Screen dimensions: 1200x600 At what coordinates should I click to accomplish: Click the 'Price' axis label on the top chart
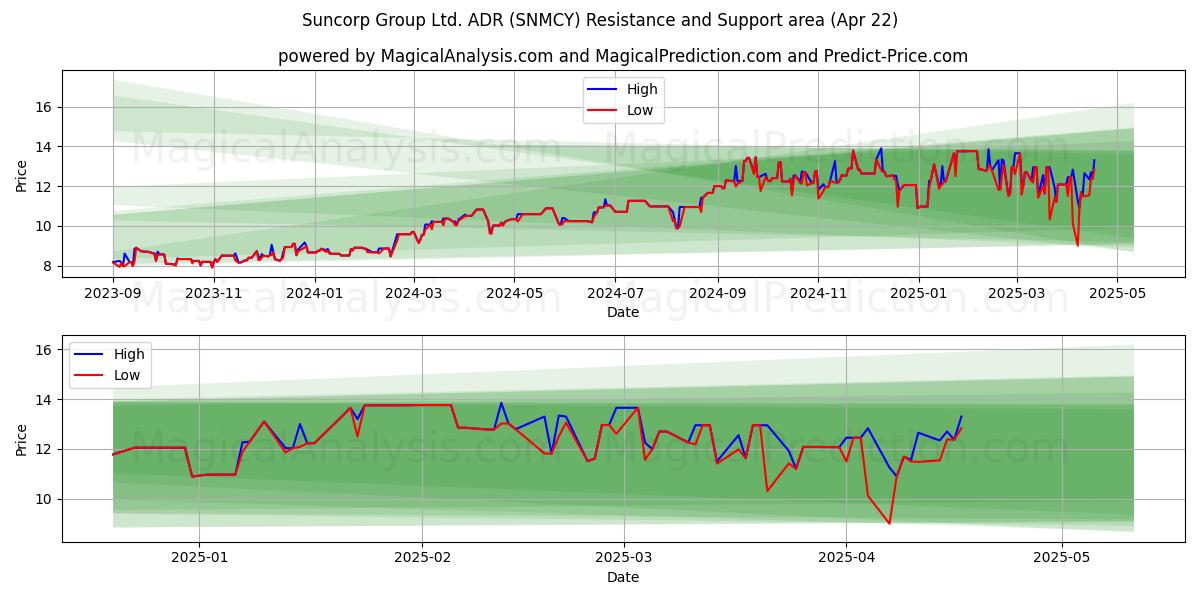(22, 175)
